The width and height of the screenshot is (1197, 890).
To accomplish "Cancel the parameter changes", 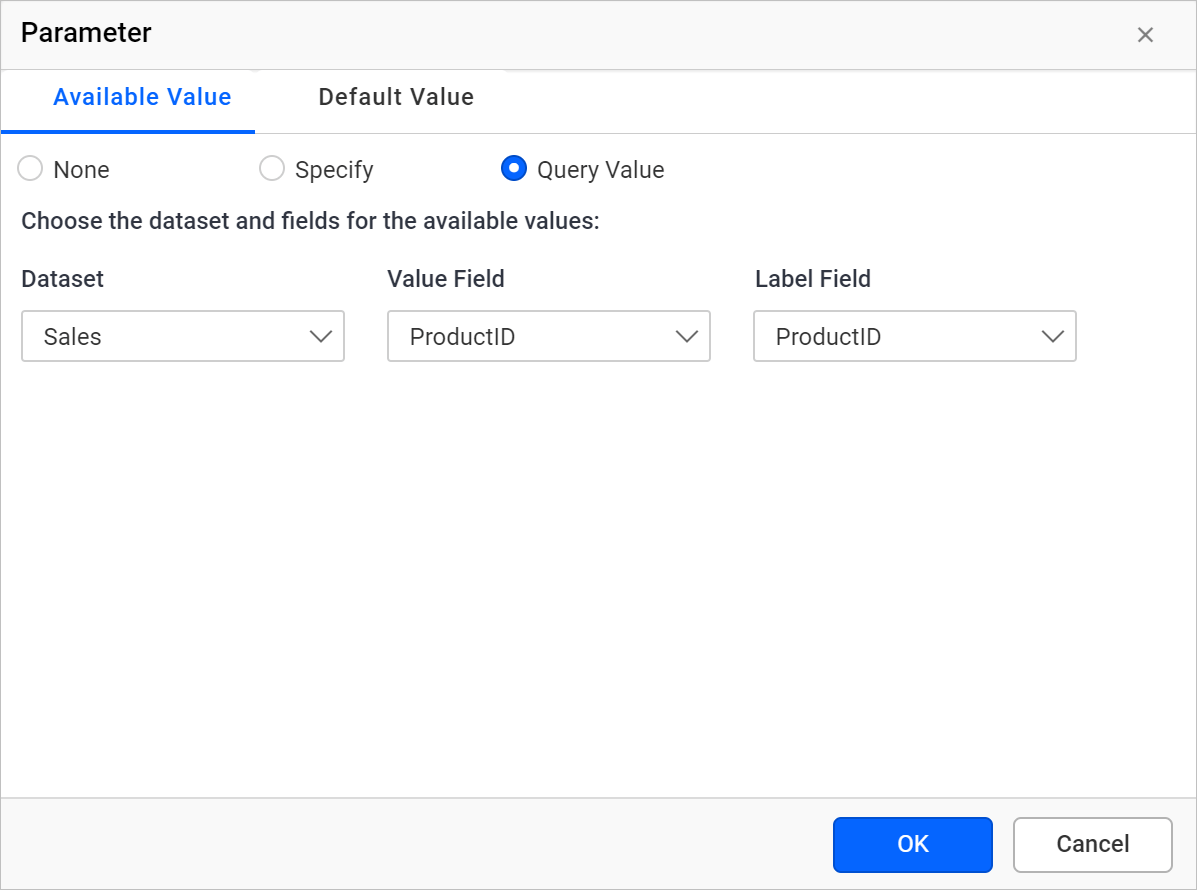I will pos(1092,844).
